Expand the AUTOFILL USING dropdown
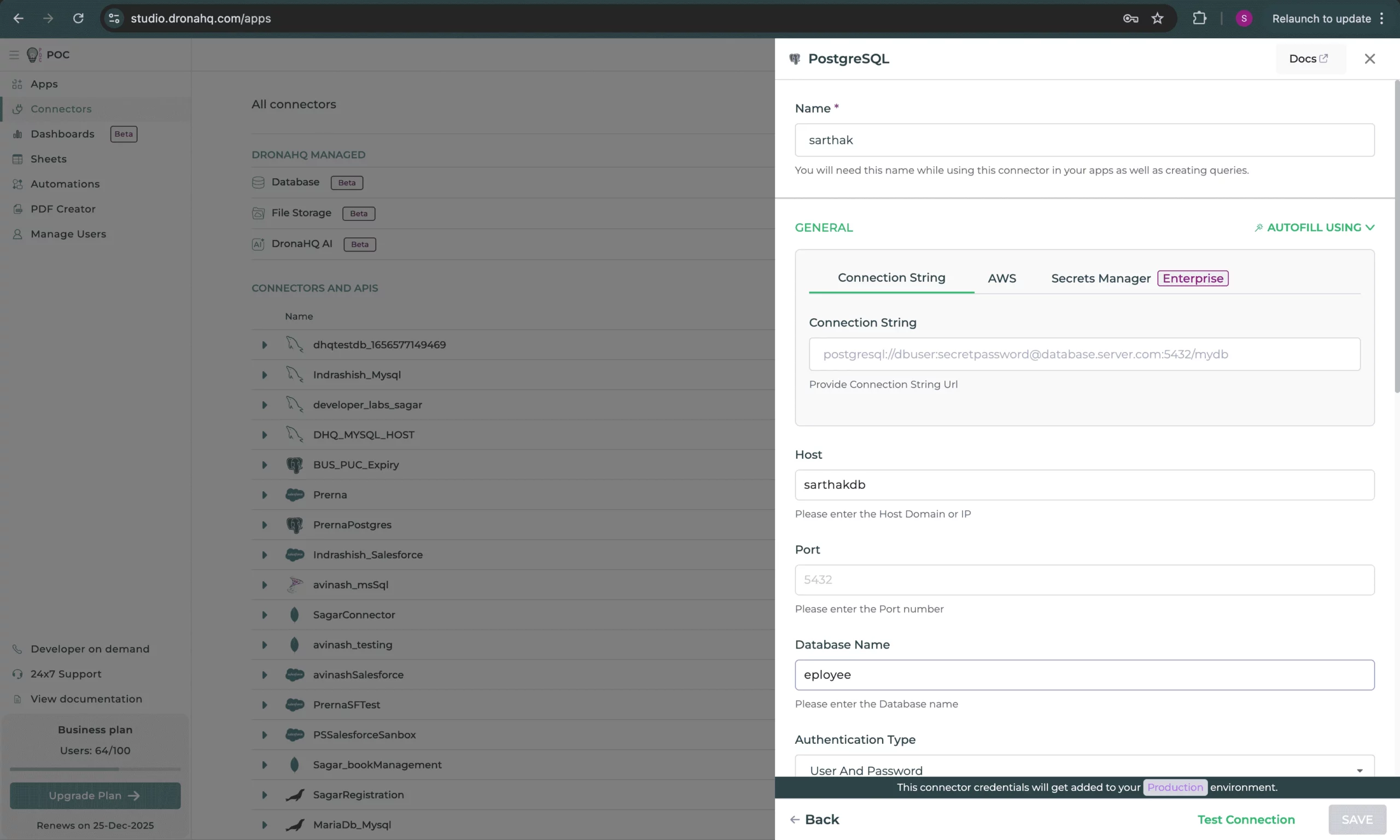Screen dimensions: 1400x840 click(1314, 227)
